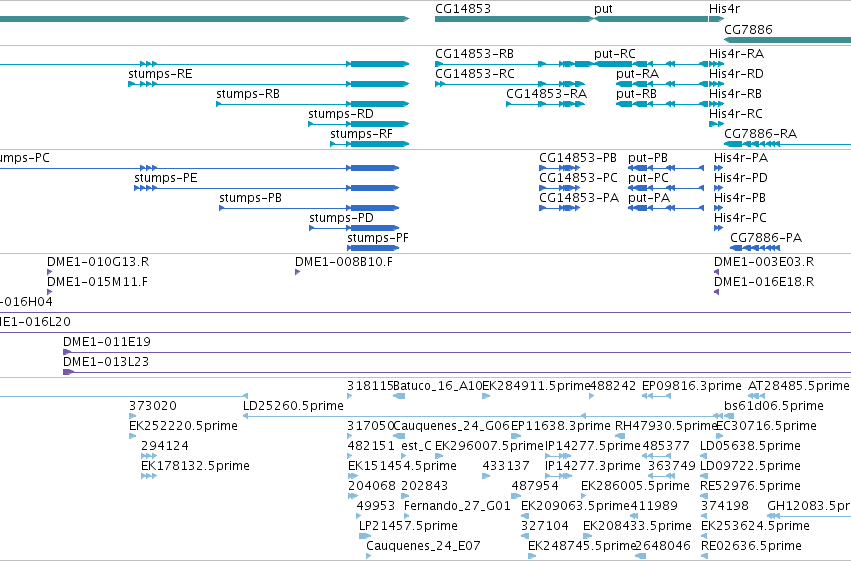The height and width of the screenshot is (561, 851).
Task: Select DME1-016E18.R clone end
Action: pyautogui.click(x=764, y=282)
